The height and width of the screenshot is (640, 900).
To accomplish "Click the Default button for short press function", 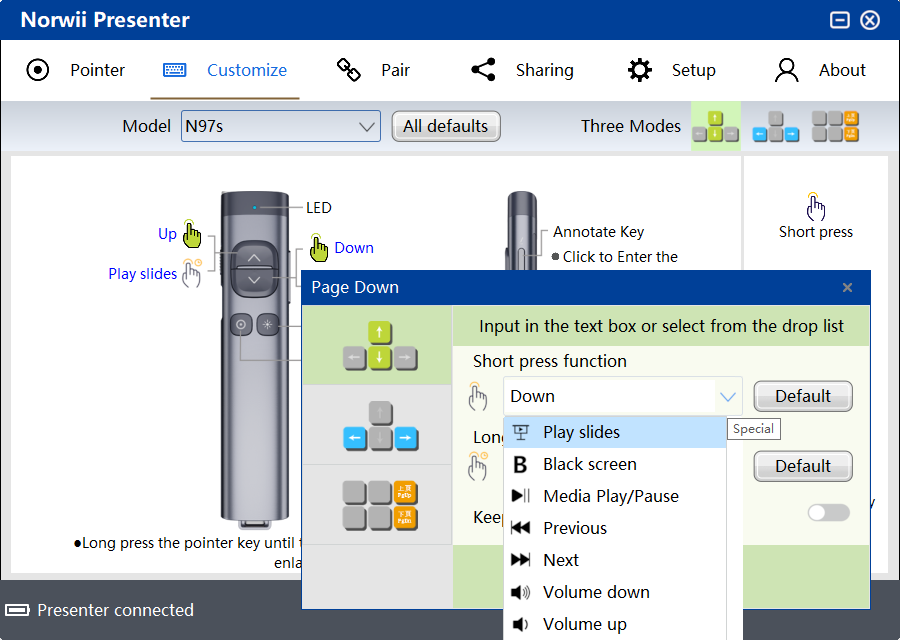I will 802,396.
